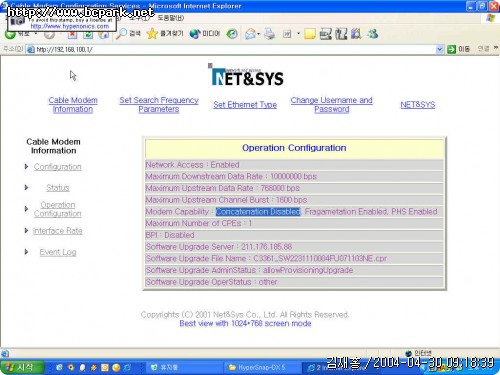Open the Windows Start (시작) button
The width and height of the screenshot is (500, 375).
(x=22, y=367)
